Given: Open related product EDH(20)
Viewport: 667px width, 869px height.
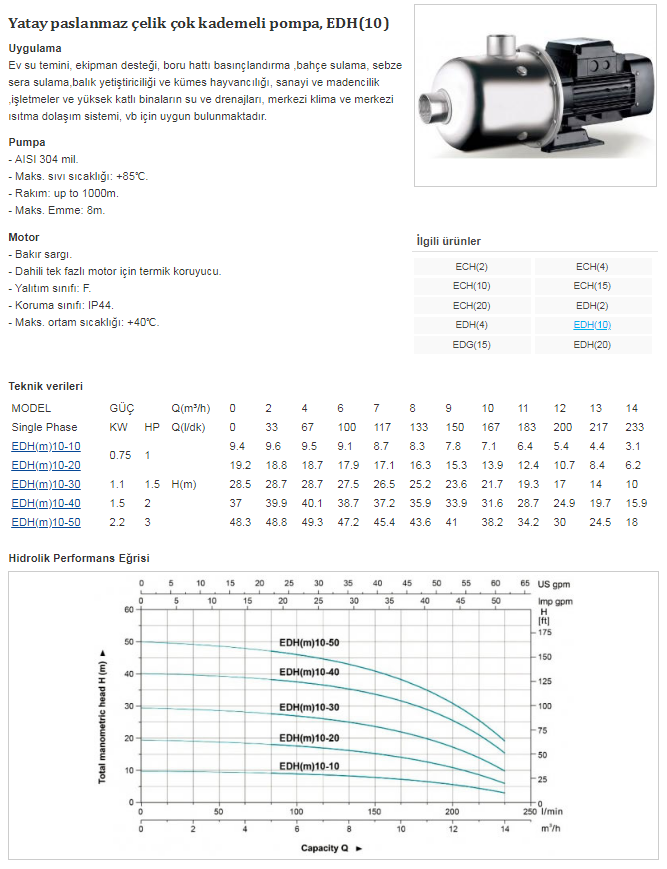Looking at the screenshot, I should tap(592, 345).
